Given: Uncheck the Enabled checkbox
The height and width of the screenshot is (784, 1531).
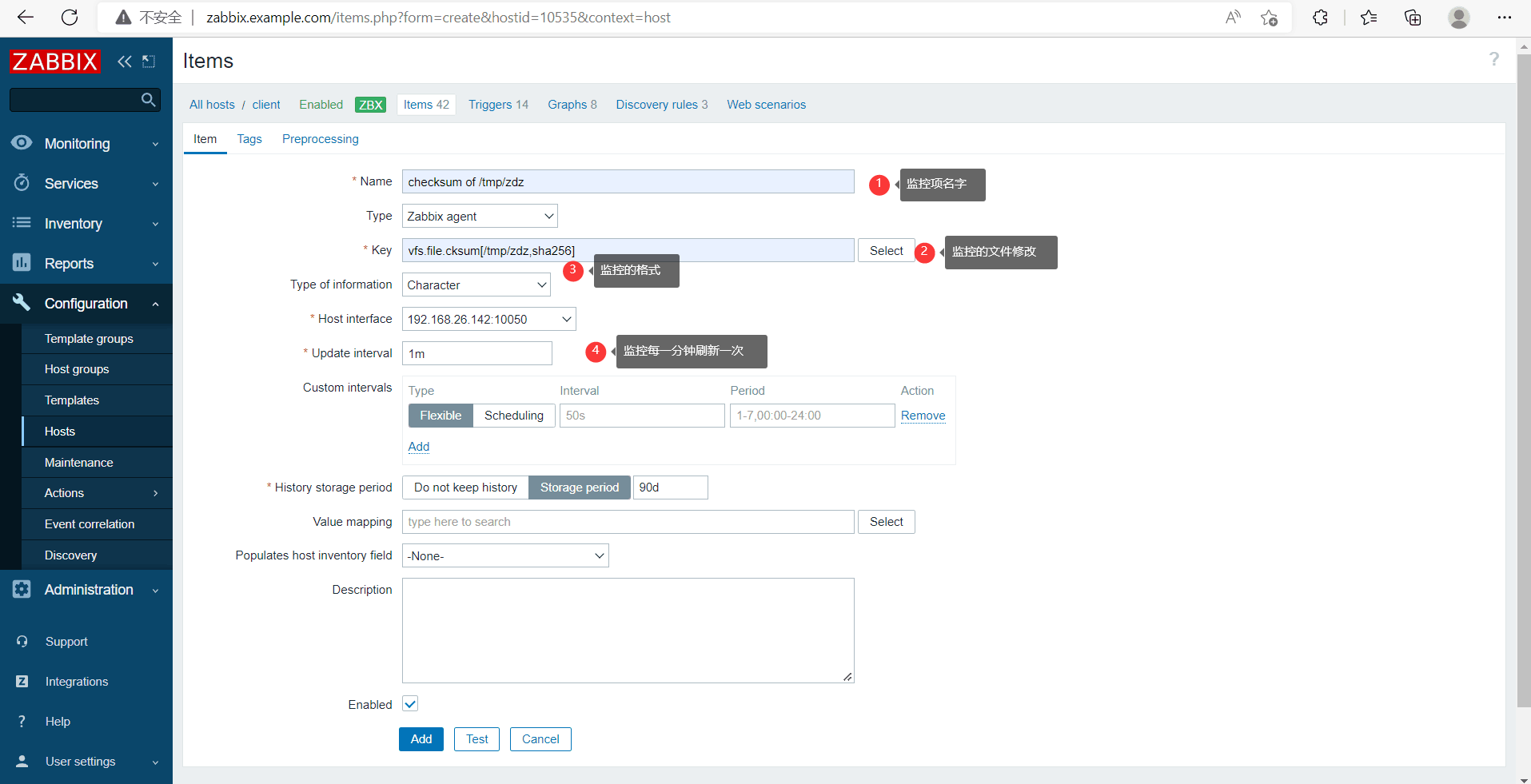Looking at the screenshot, I should click(x=410, y=704).
